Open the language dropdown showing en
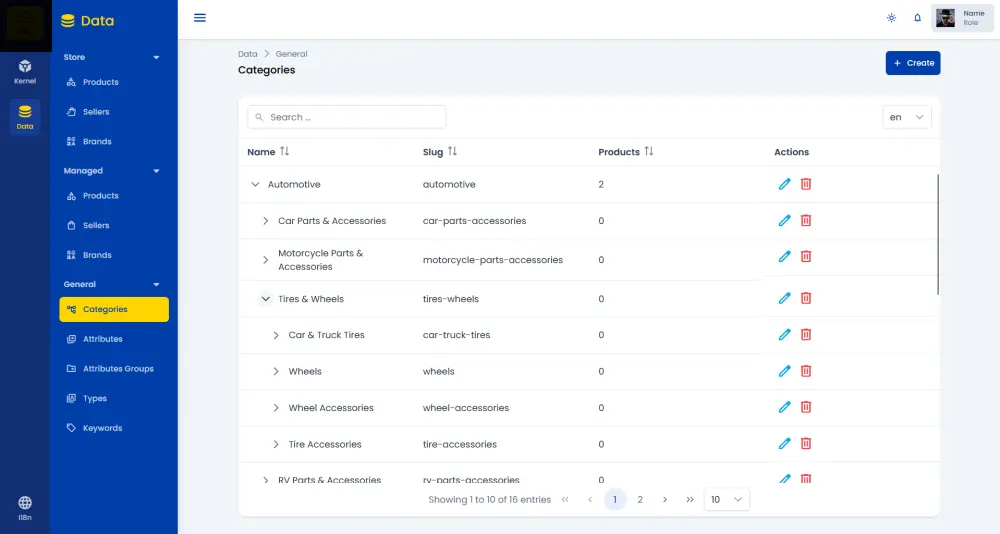 click(907, 117)
